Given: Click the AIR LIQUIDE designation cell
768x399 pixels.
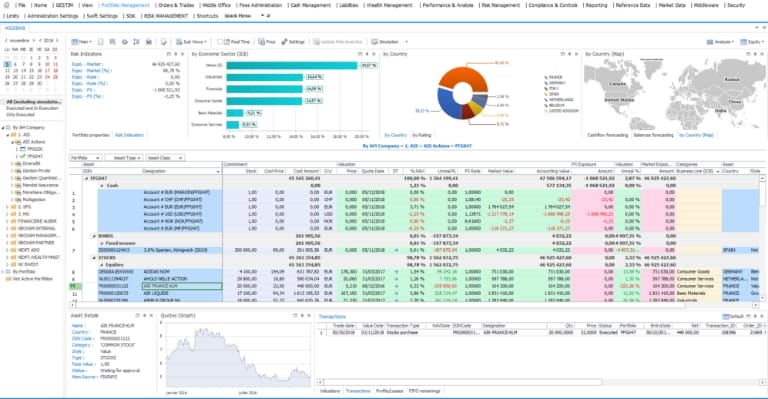Looking at the screenshot, I should (182, 293).
